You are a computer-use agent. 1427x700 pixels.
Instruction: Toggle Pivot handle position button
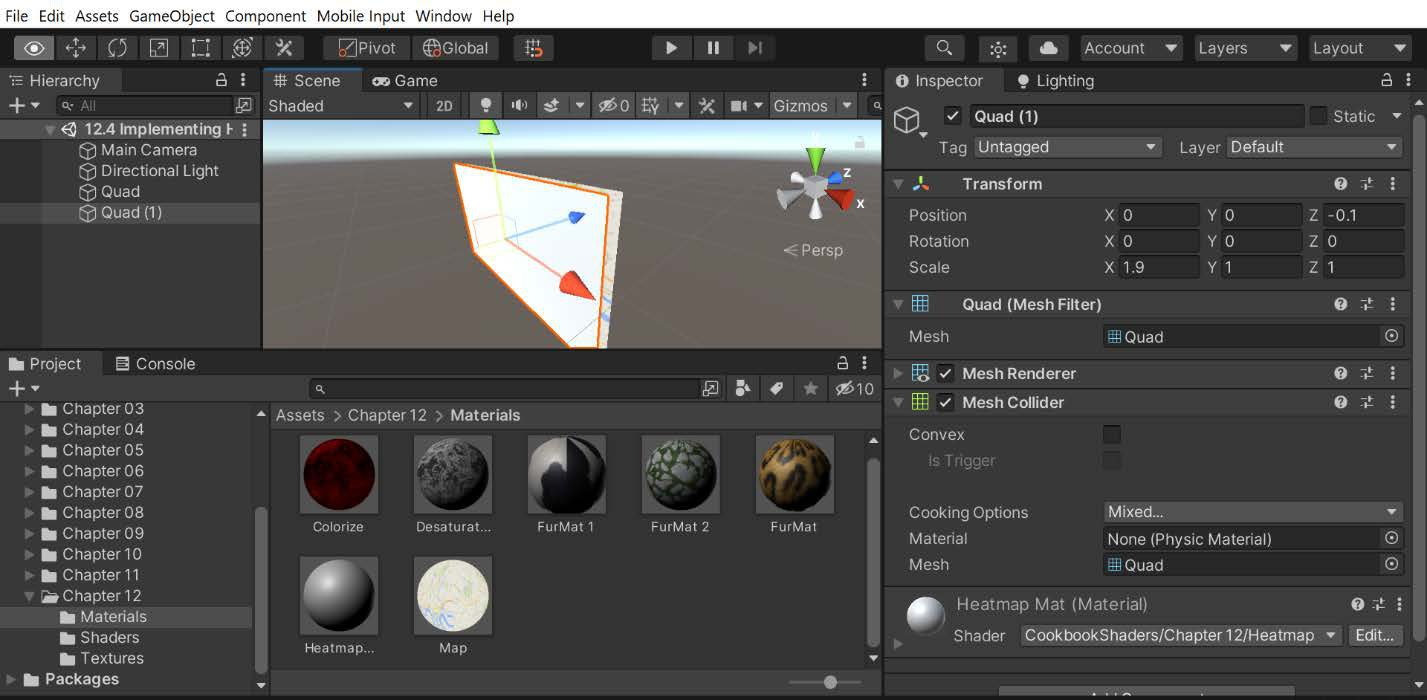click(366, 48)
